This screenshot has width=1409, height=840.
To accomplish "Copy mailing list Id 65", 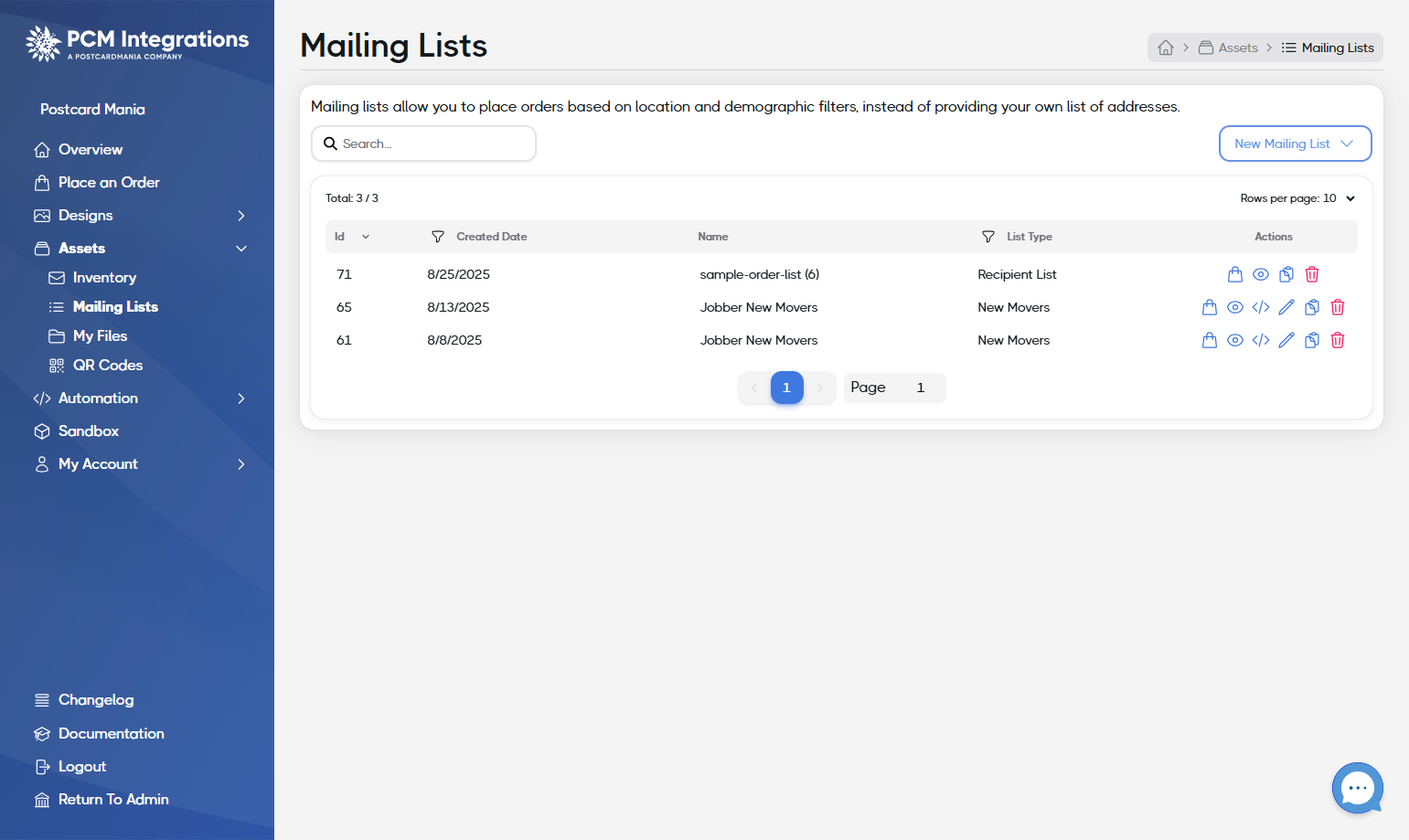I will (x=1312, y=307).
